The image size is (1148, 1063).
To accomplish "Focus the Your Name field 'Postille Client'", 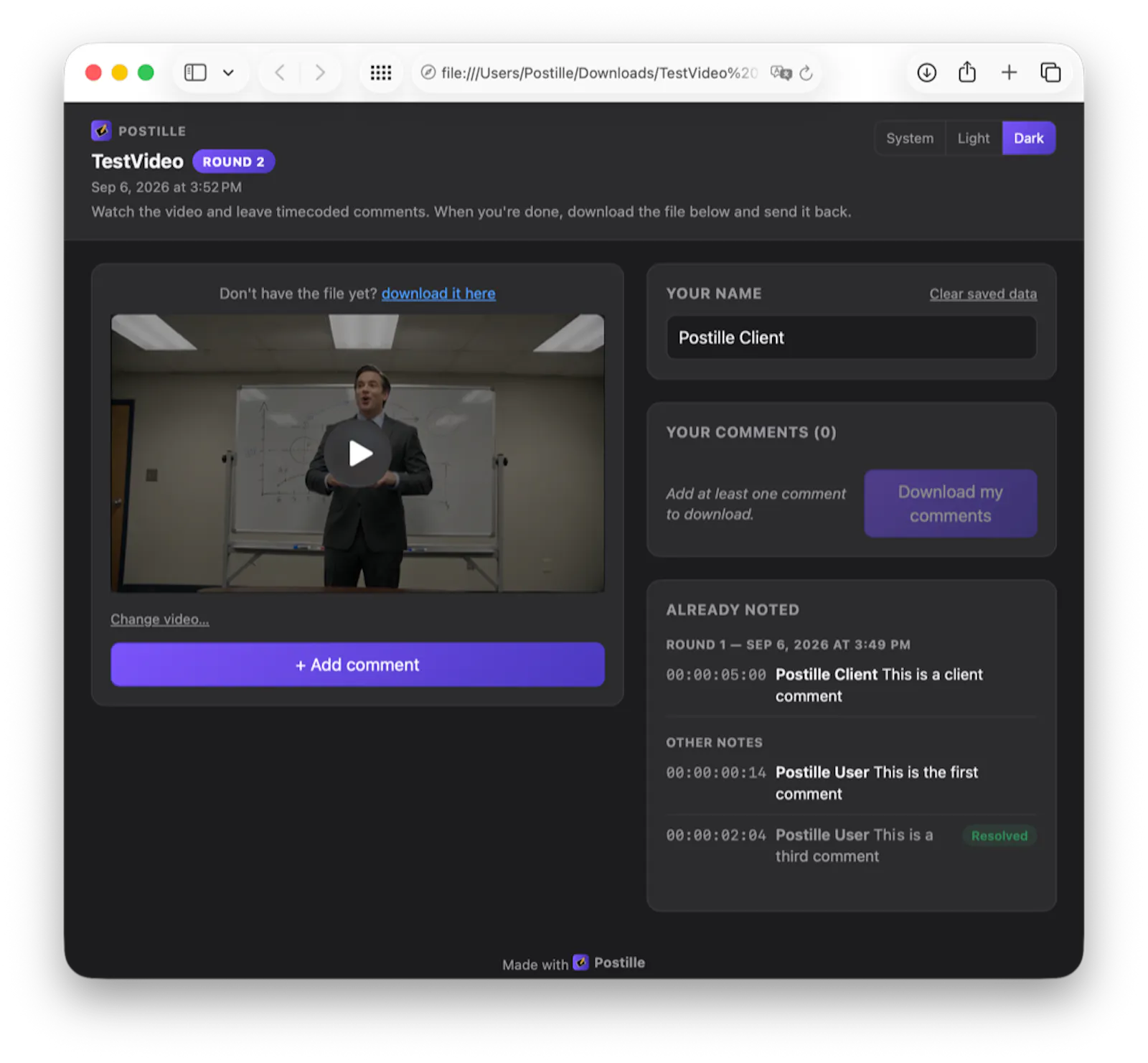I will 851,337.
